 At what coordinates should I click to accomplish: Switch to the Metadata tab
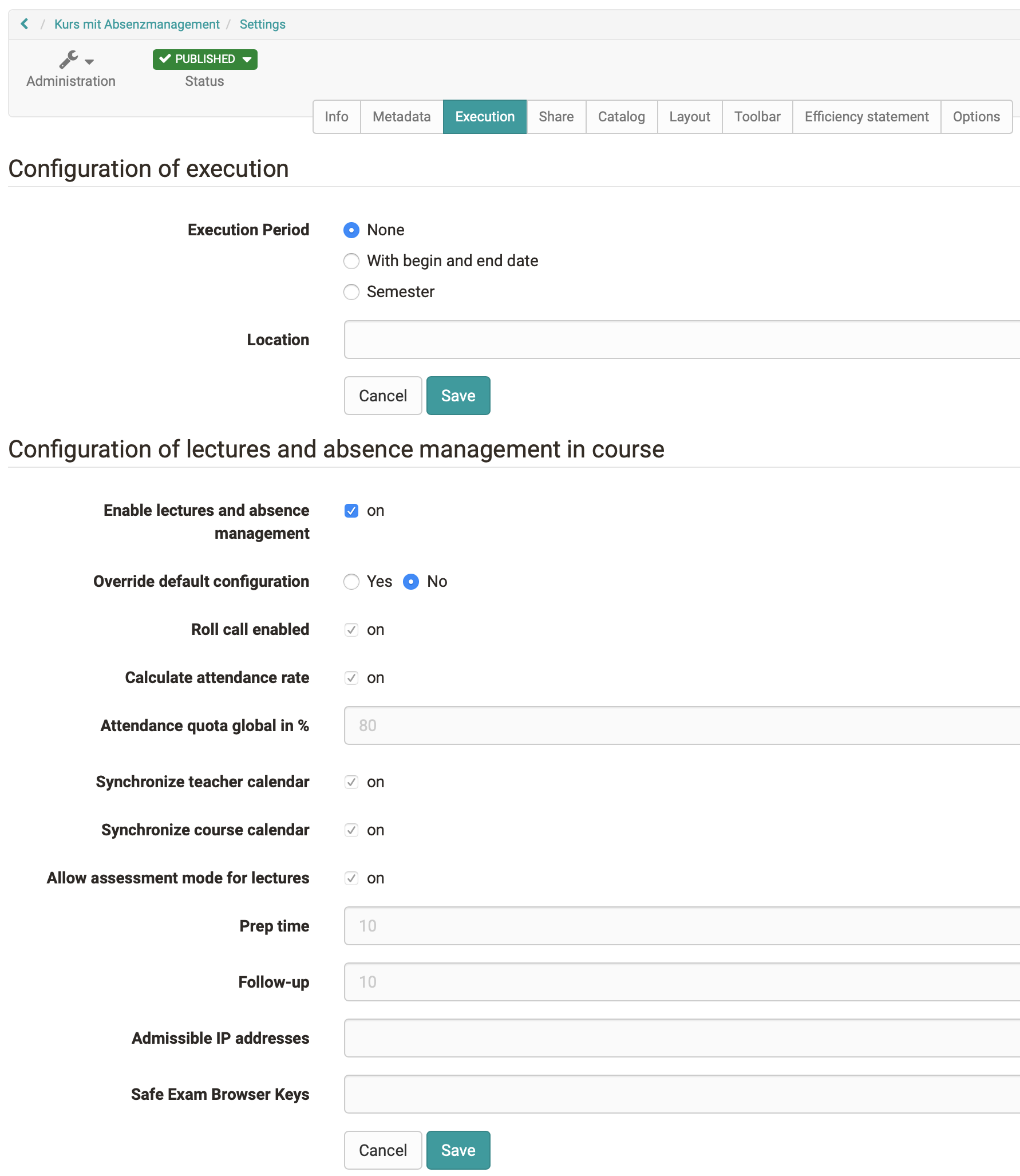coord(401,117)
